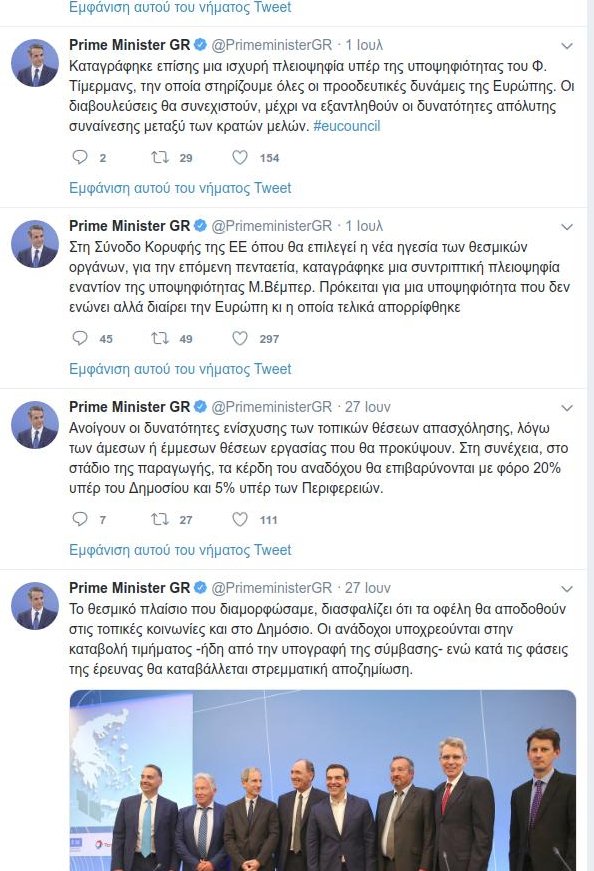Like the tweet with 111 likes
Screen dimensions: 594x871
click(240, 519)
